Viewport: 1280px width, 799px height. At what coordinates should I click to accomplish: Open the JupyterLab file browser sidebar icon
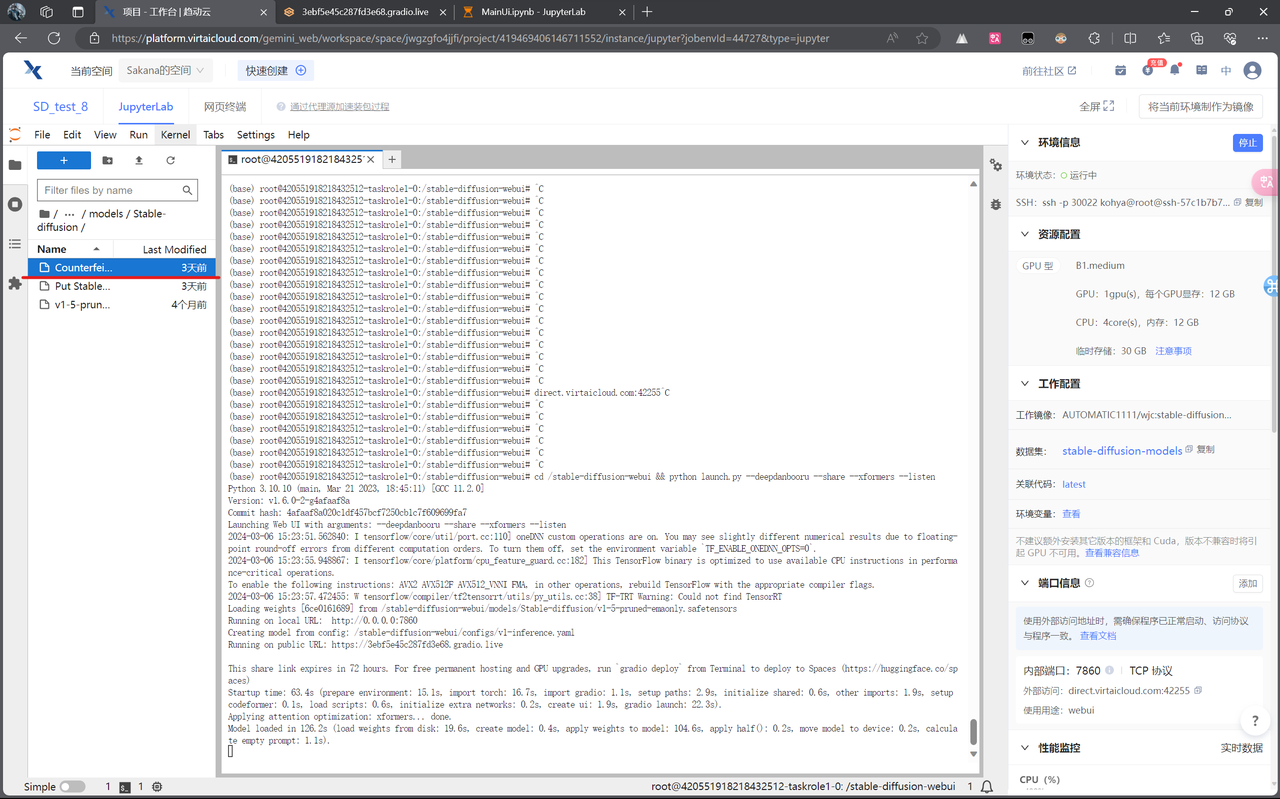coord(14,164)
